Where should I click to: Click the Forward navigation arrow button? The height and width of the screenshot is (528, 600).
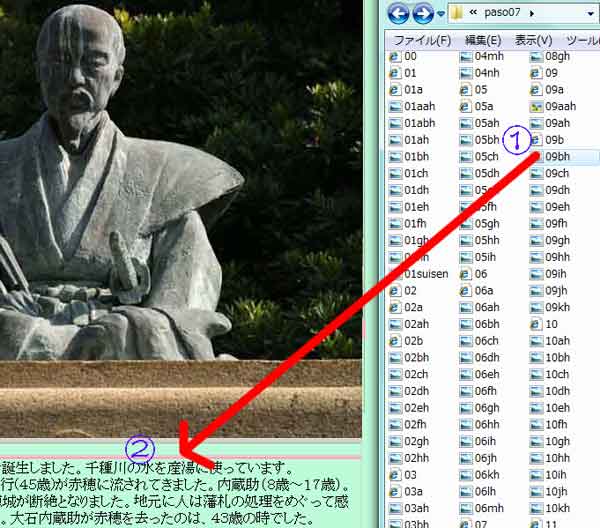coord(422,14)
